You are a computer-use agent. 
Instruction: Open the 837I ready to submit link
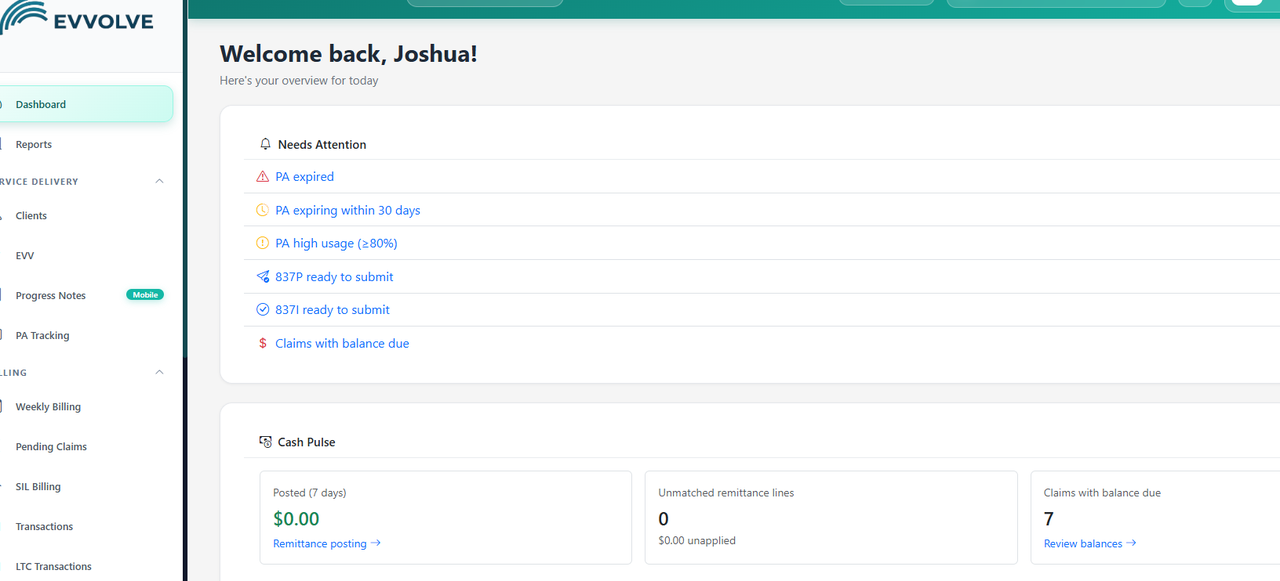332,310
